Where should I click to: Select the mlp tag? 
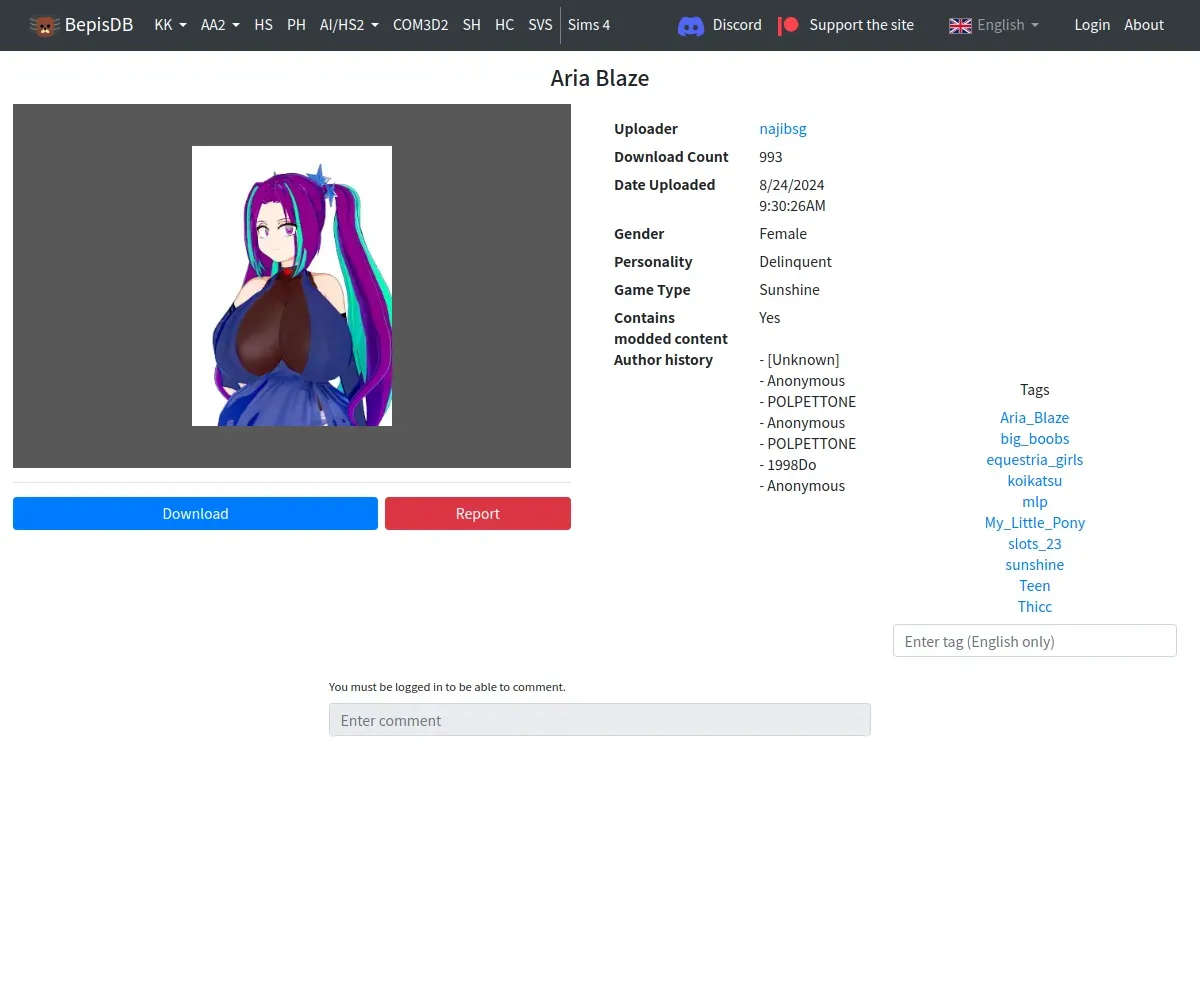pyautogui.click(x=1034, y=502)
